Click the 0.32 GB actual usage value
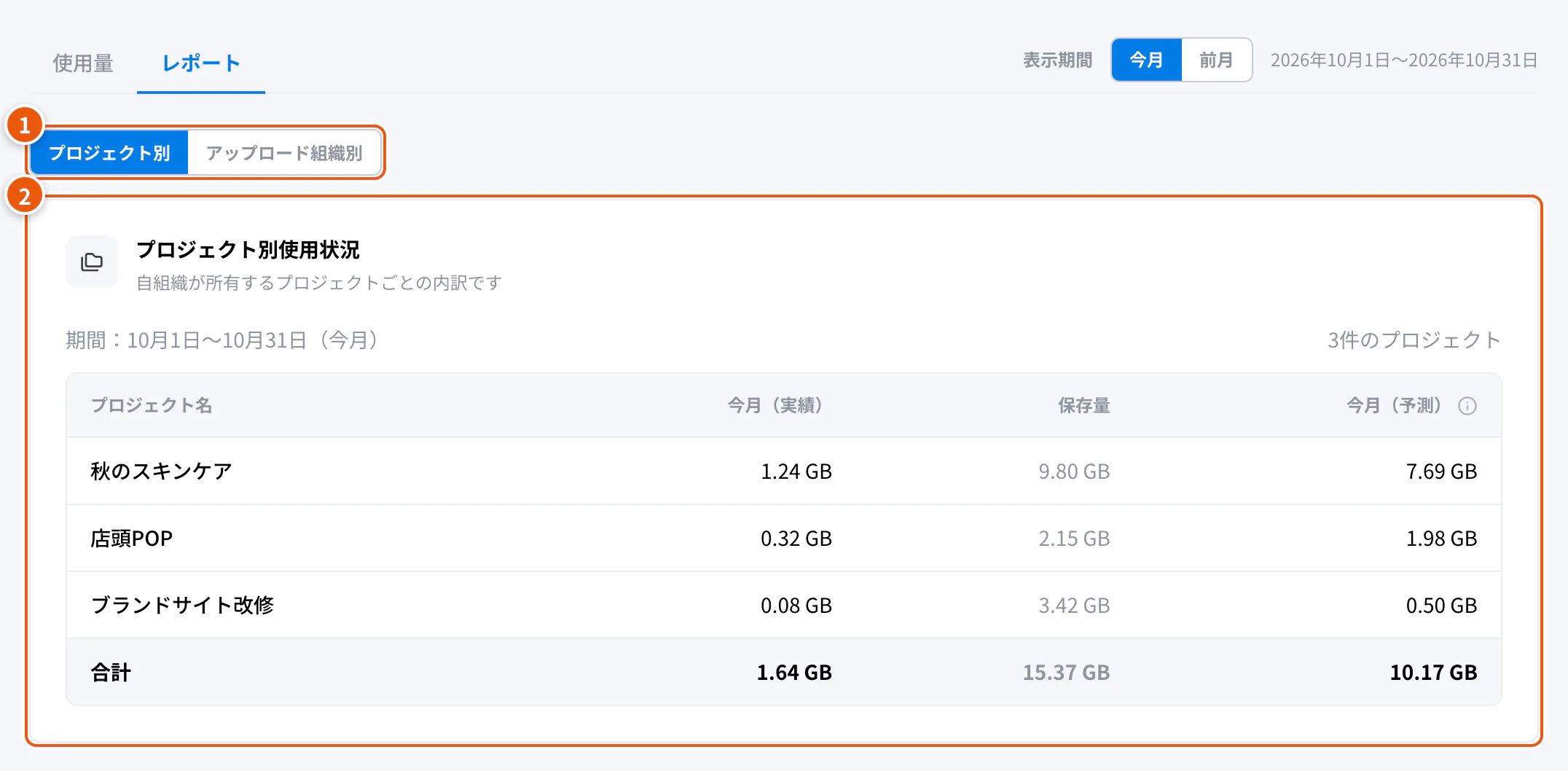 pyautogui.click(x=796, y=539)
